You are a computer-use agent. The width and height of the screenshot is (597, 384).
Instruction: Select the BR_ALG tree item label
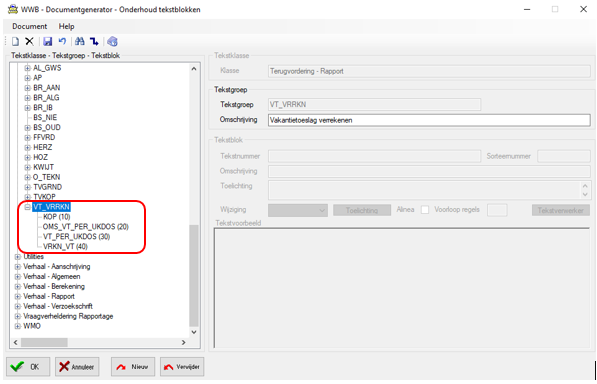click(46, 98)
